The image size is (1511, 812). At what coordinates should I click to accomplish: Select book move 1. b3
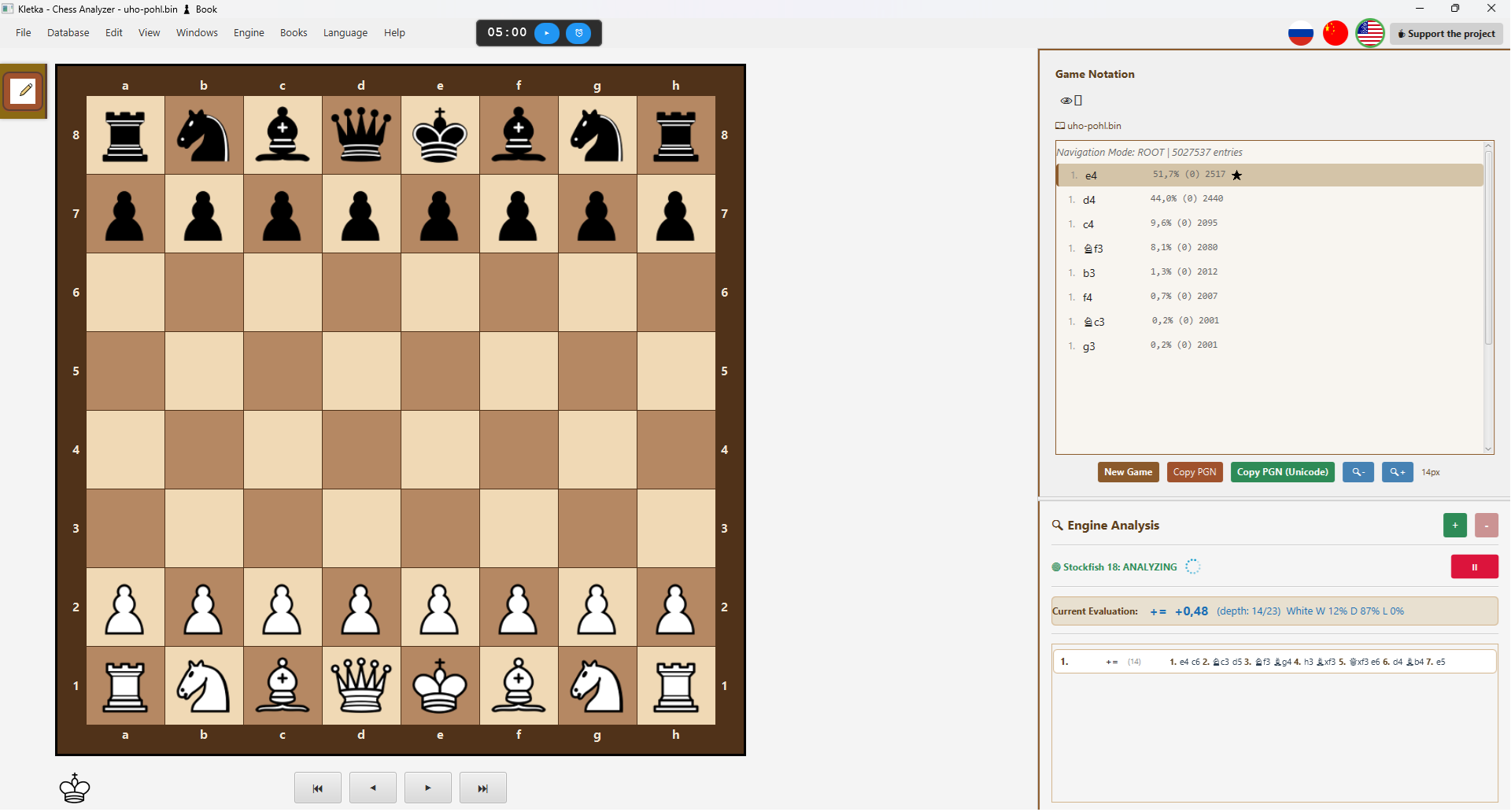tap(1269, 273)
